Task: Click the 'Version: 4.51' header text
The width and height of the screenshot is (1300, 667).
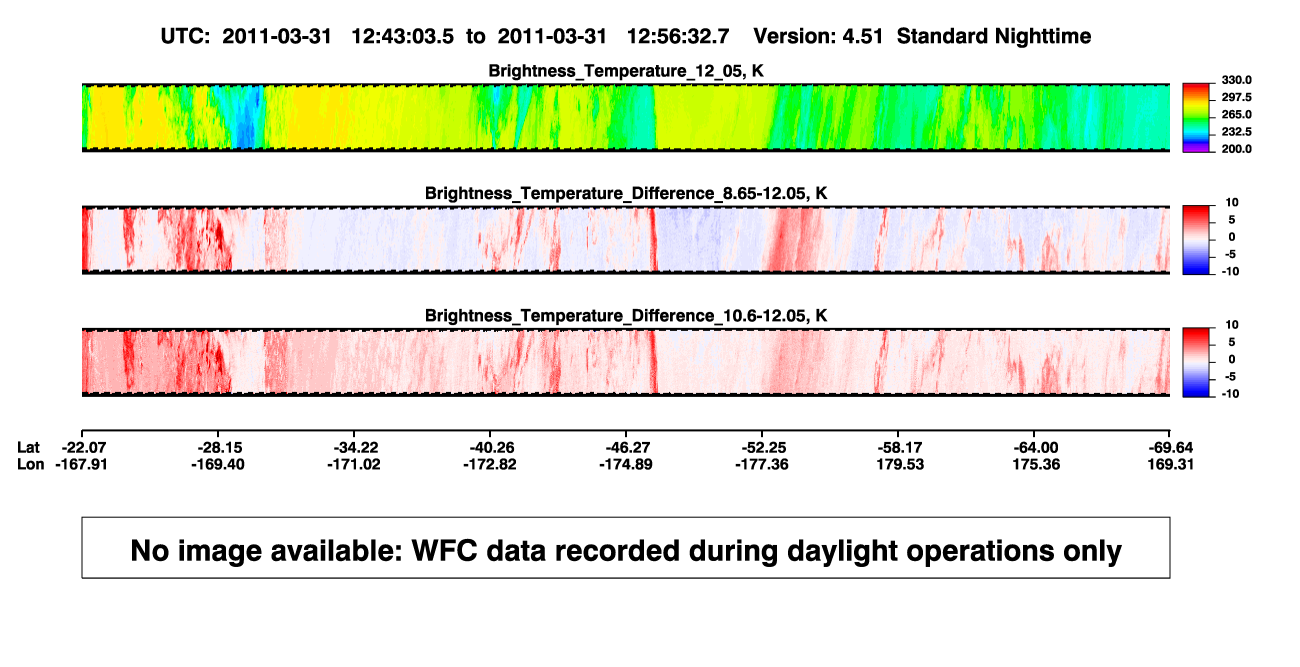Action: [820, 36]
